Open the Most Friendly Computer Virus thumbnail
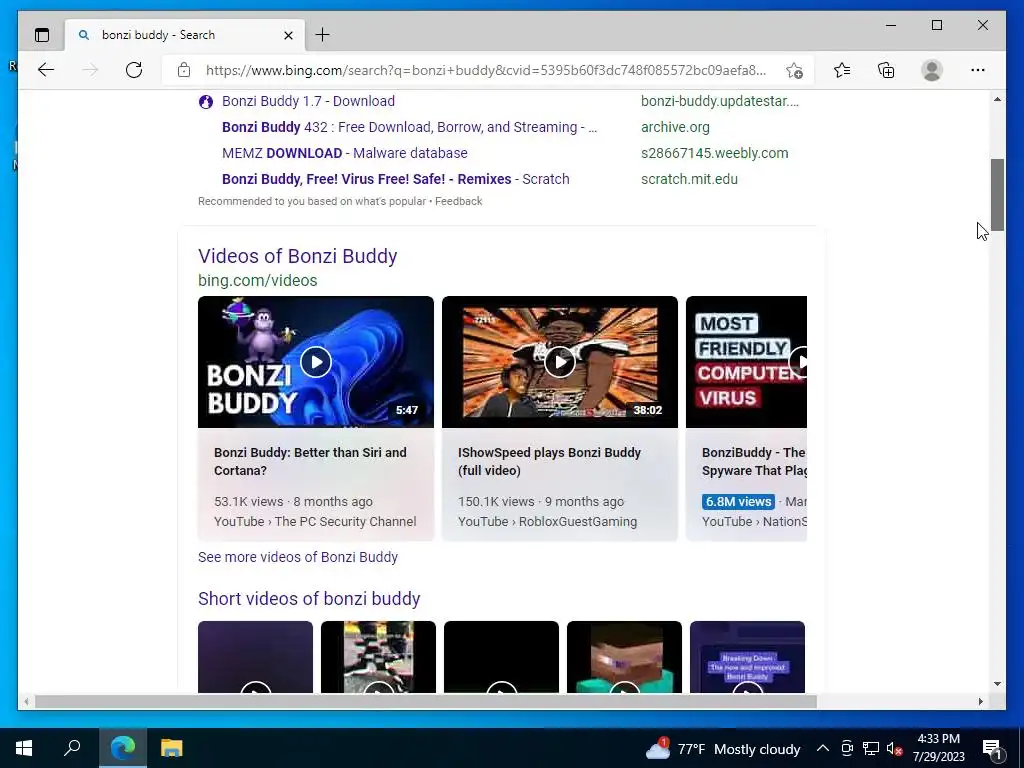The image size is (1024, 768). pos(746,362)
